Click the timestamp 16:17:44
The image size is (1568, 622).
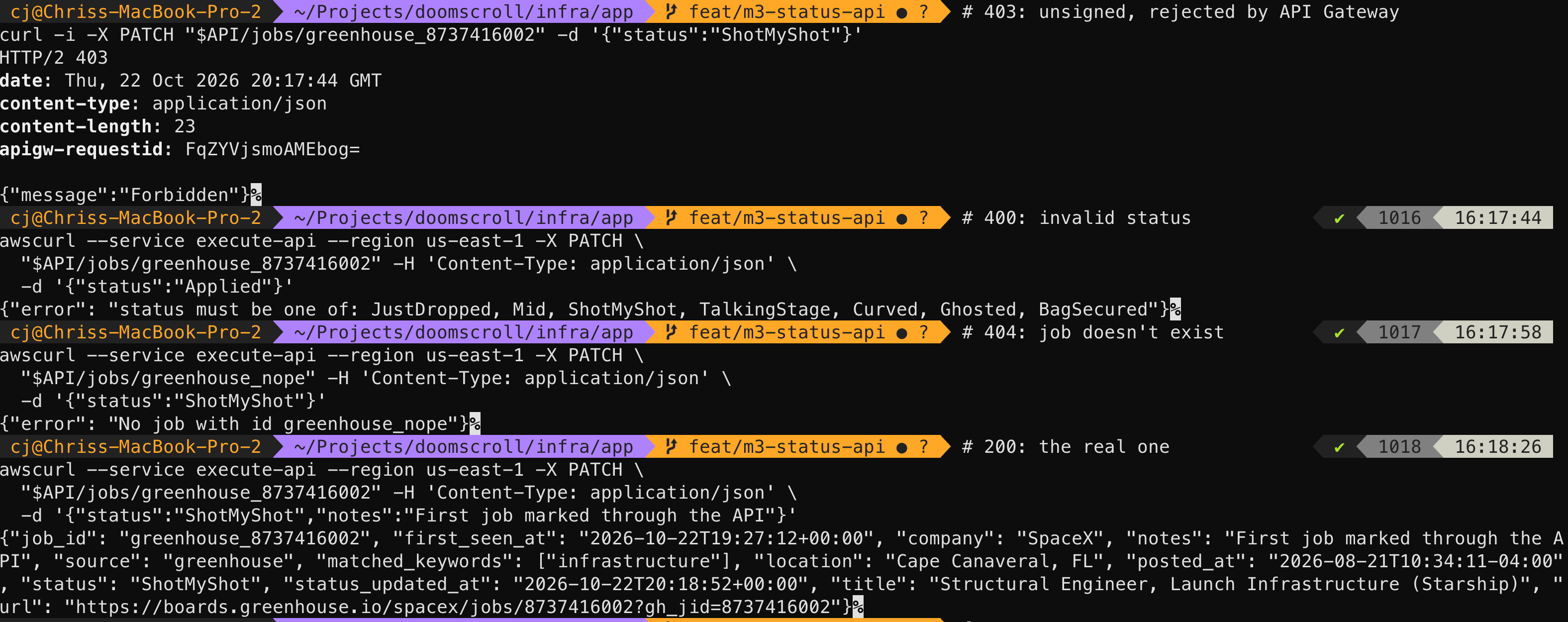(x=1497, y=217)
